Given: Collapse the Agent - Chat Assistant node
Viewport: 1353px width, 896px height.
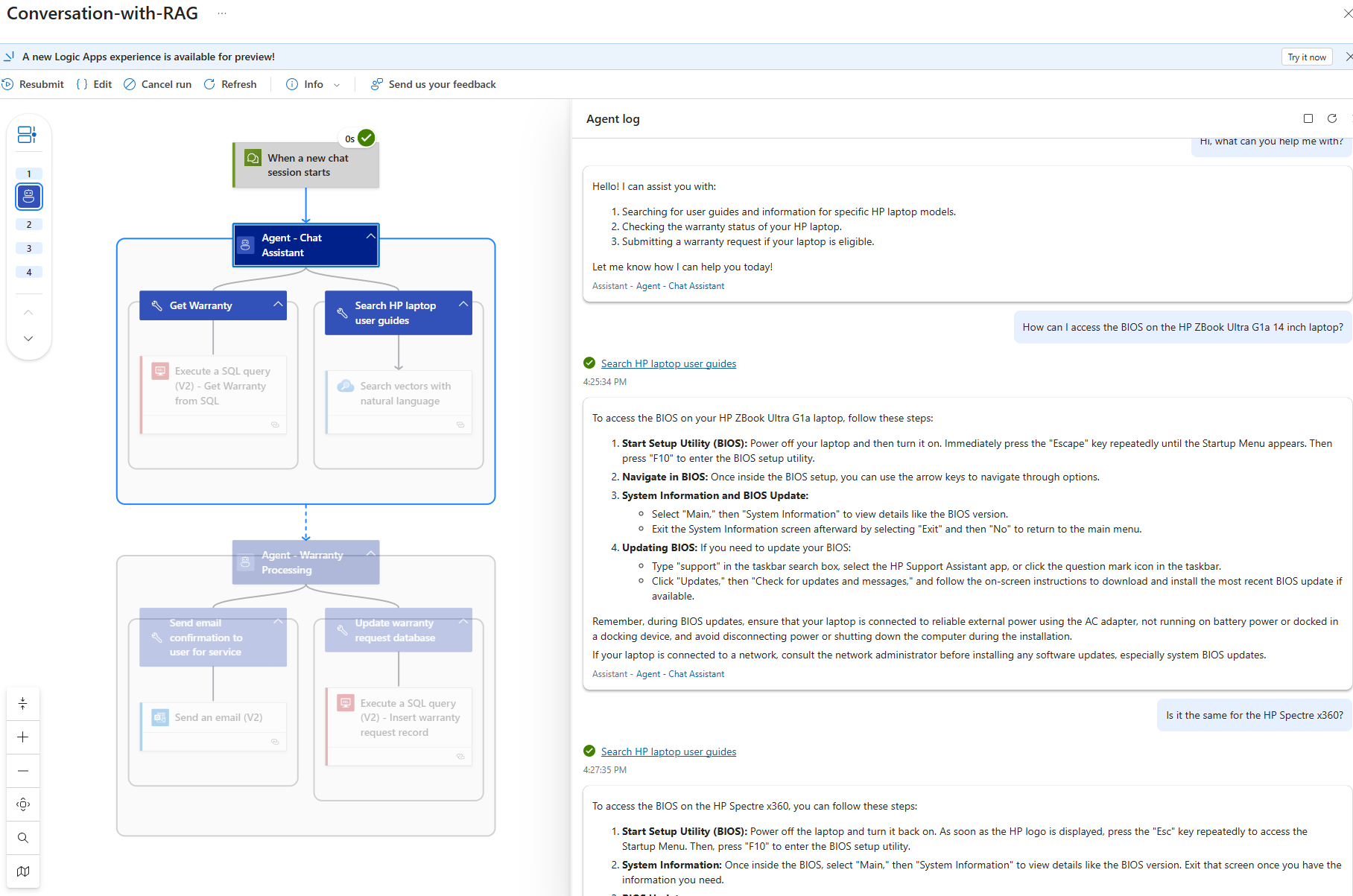Looking at the screenshot, I should [x=370, y=236].
